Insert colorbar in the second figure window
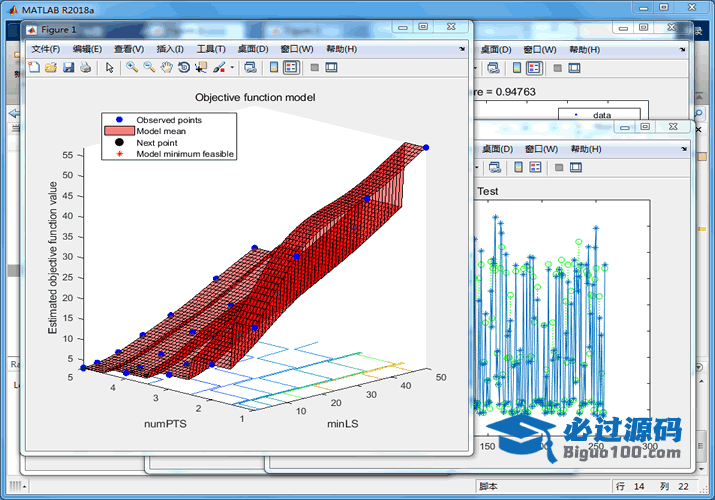Image resolution: width=715 pixels, height=500 pixels. (517, 68)
